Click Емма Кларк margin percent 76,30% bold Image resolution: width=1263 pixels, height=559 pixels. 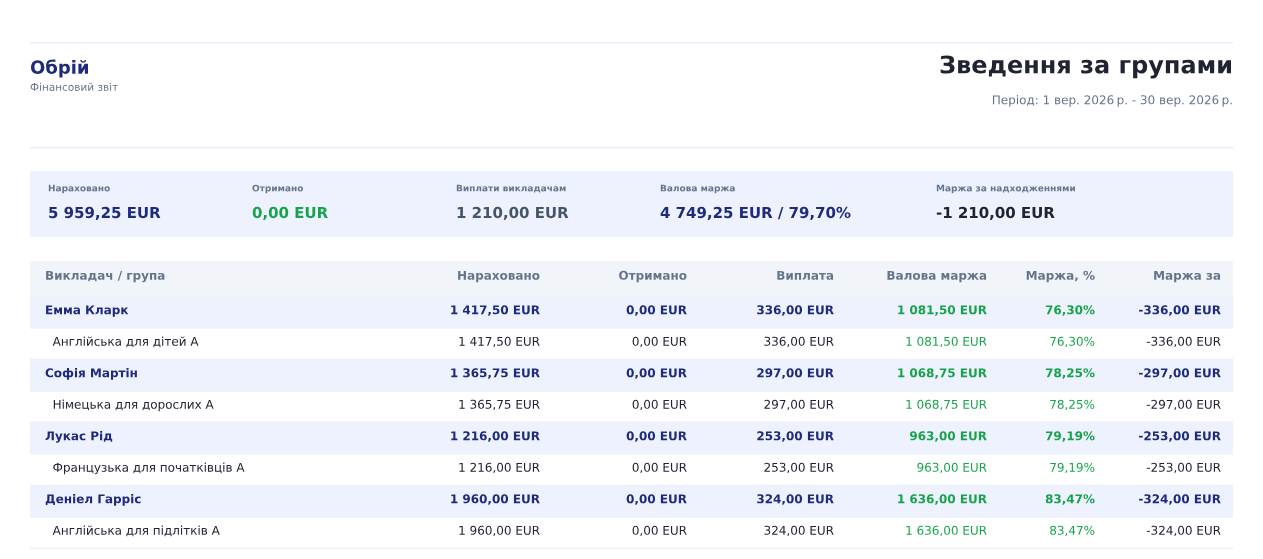(x=1070, y=311)
